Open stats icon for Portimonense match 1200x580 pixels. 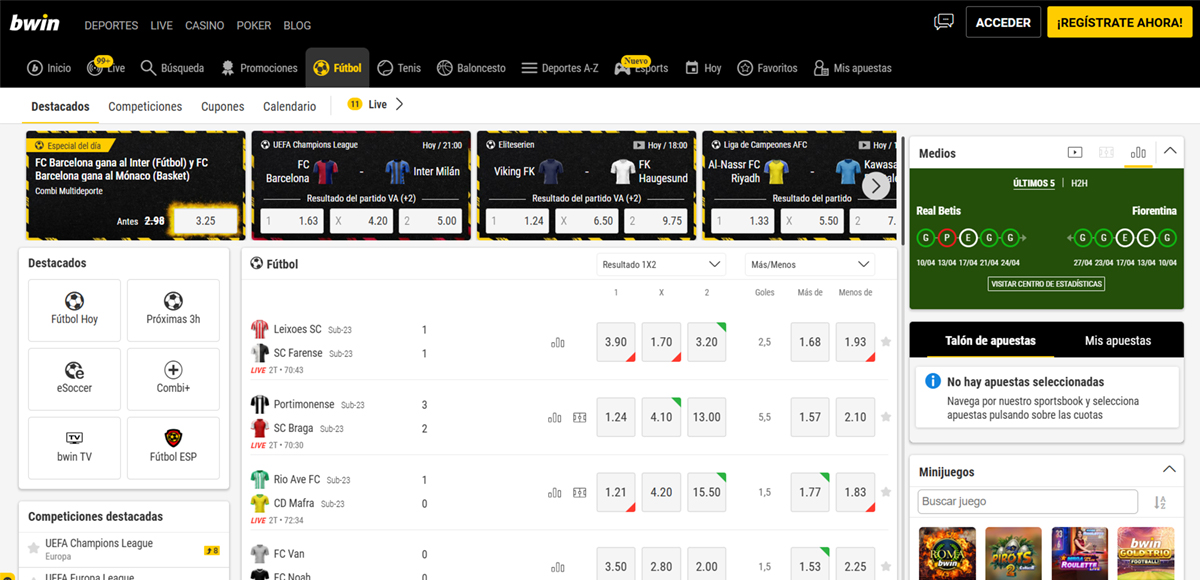555,417
